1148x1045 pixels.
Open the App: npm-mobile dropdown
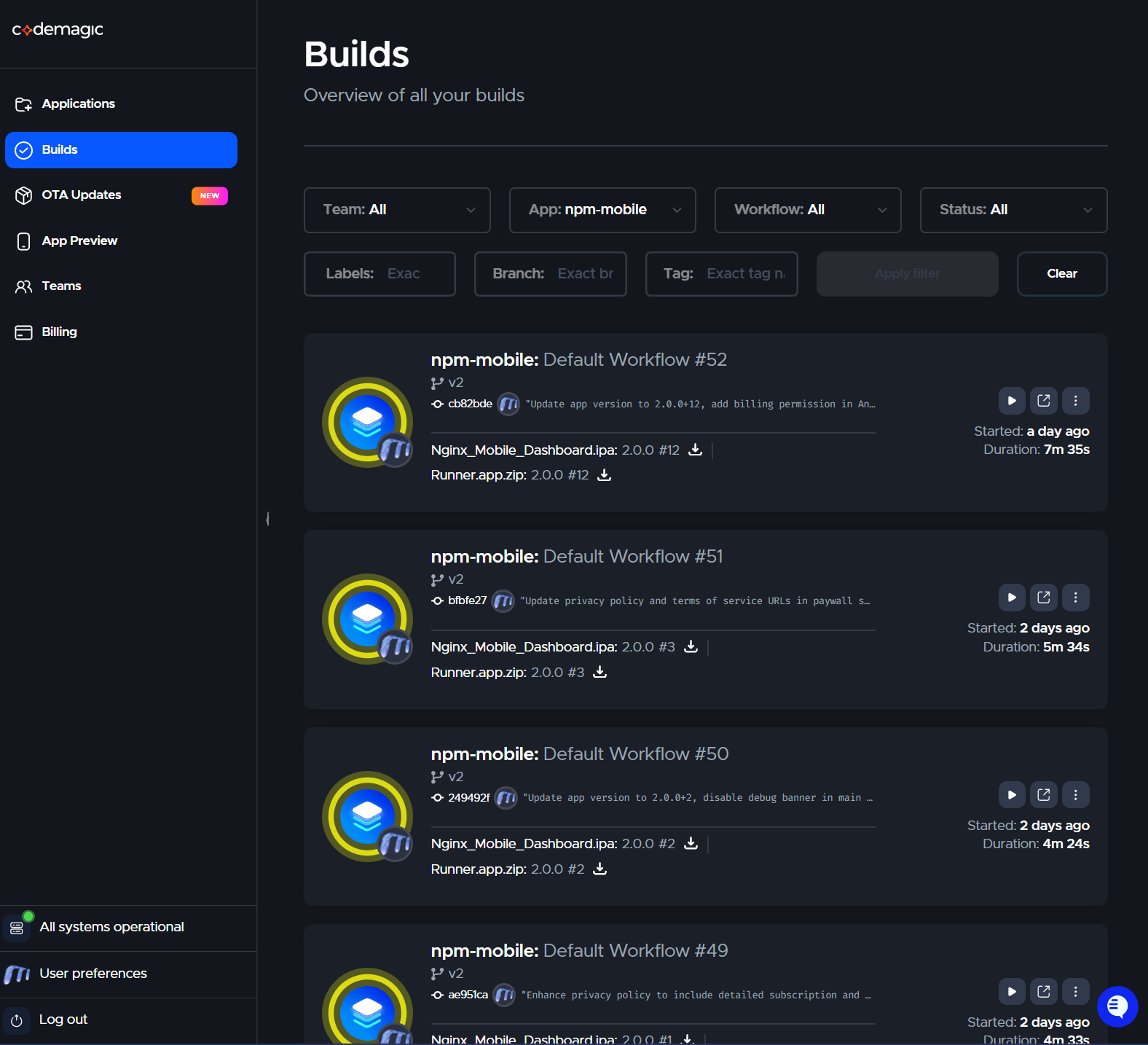[x=602, y=210]
